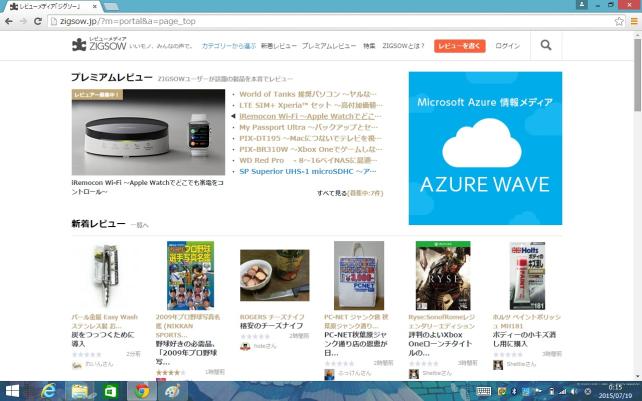
Task: Reload the page with the refresh icon
Action: [38, 21]
